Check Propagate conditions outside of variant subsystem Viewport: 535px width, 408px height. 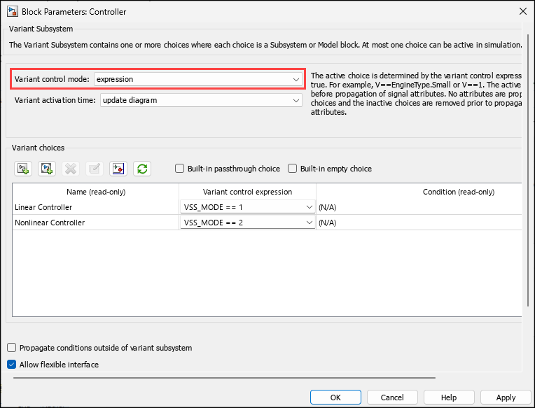pyautogui.click(x=12, y=348)
